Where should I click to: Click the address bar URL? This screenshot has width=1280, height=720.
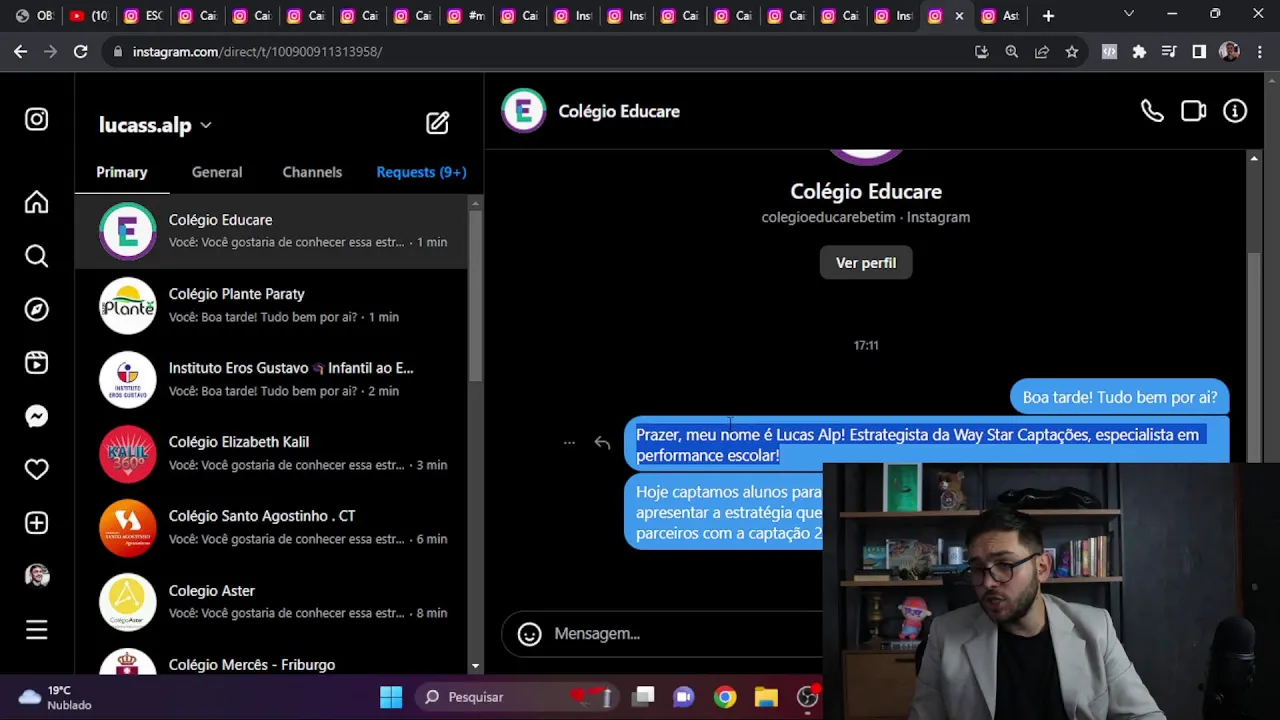pyautogui.click(x=258, y=51)
